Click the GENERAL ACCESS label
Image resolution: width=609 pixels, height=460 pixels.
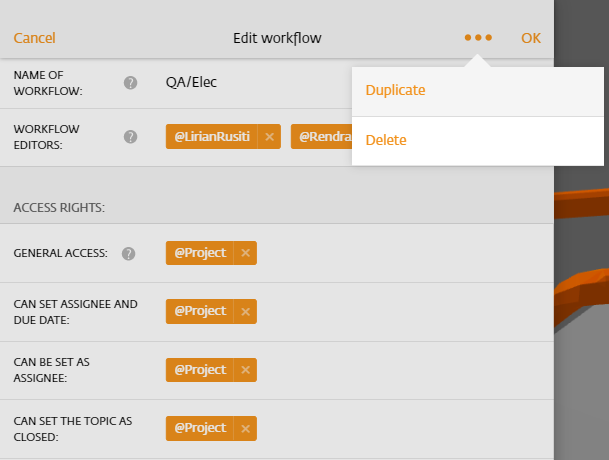pyautogui.click(x=61, y=253)
